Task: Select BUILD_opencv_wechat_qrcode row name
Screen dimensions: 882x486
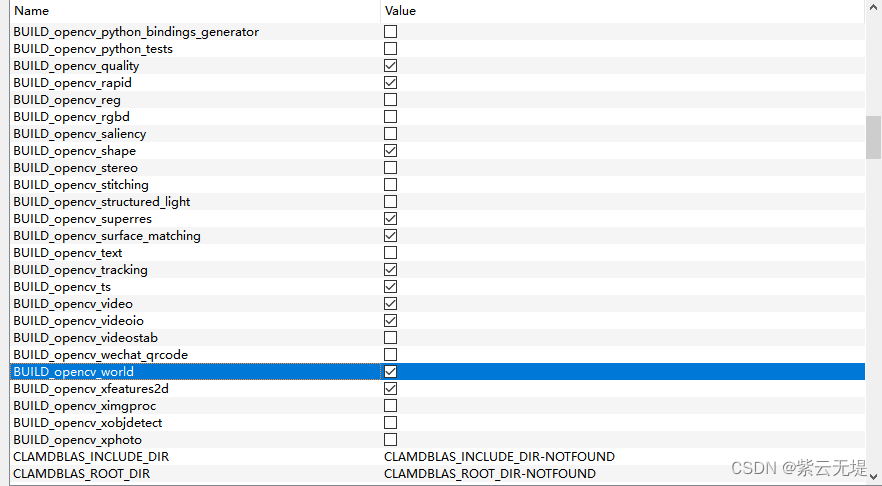Action: (101, 355)
